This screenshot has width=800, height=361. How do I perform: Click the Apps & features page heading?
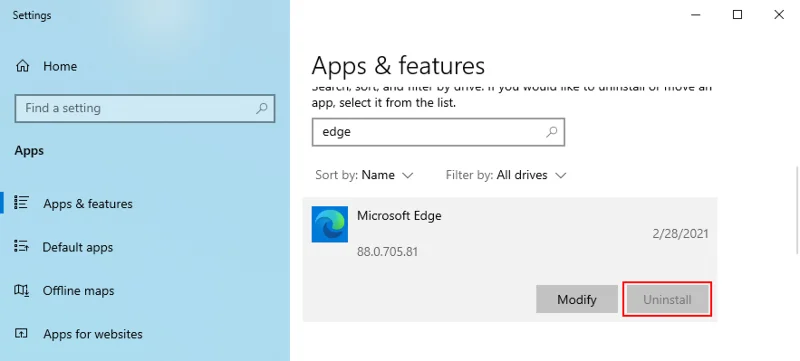click(398, 66)
